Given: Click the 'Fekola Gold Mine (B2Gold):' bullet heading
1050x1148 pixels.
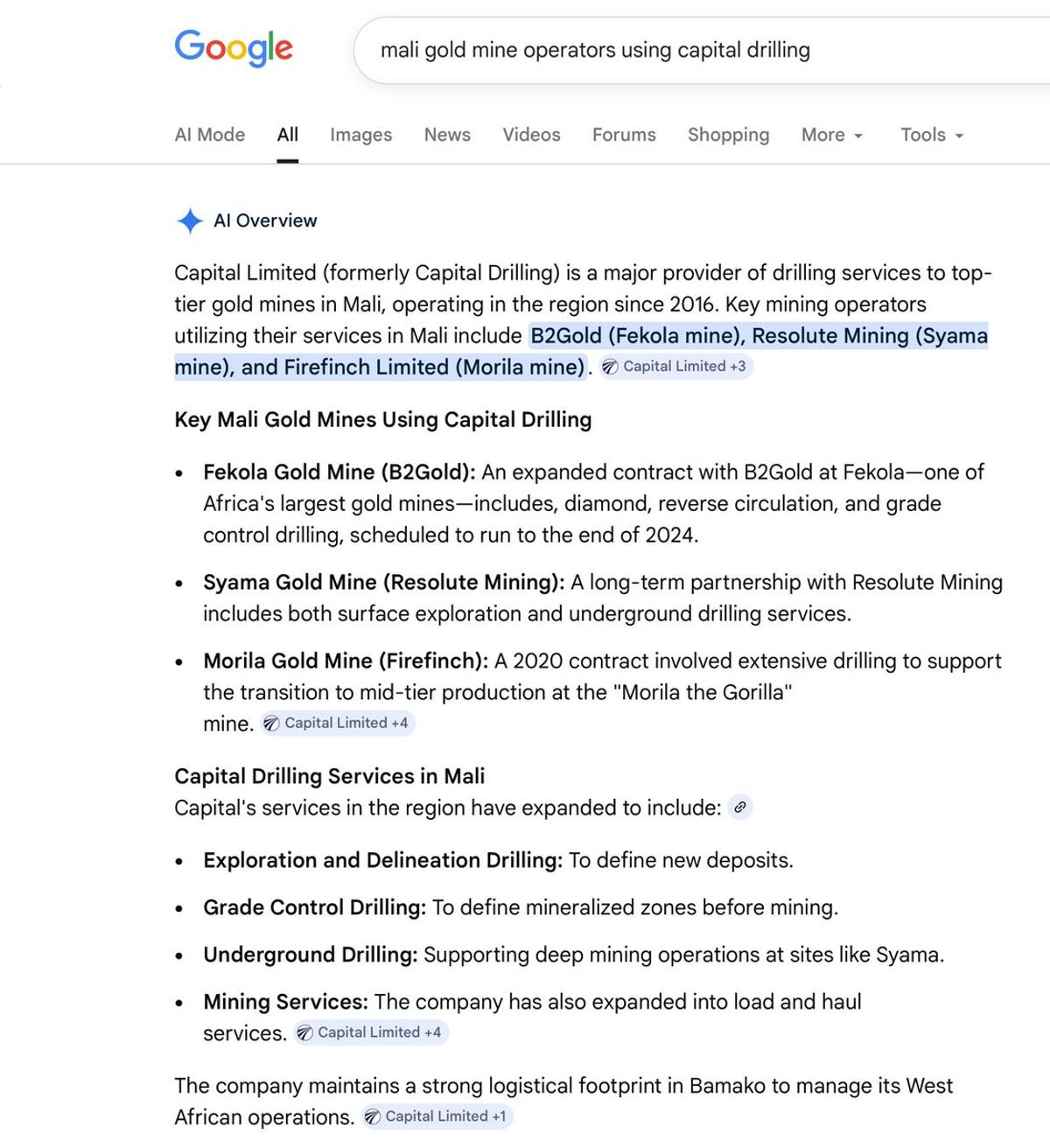Looking at the screenshot, I should click(339, 472).
